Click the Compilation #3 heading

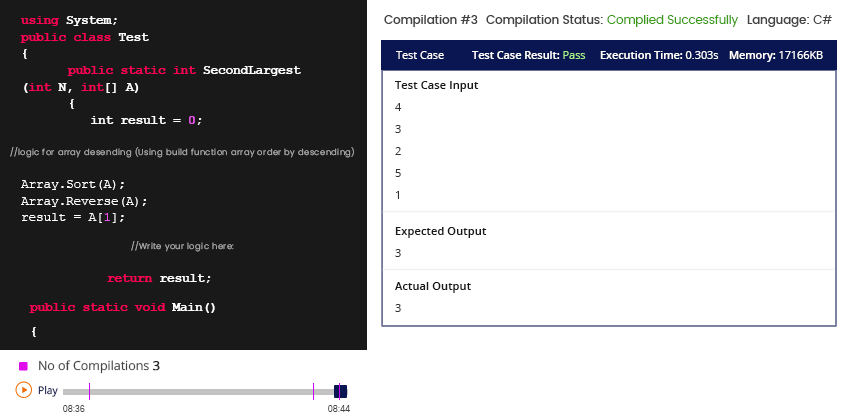click(430, 20)
